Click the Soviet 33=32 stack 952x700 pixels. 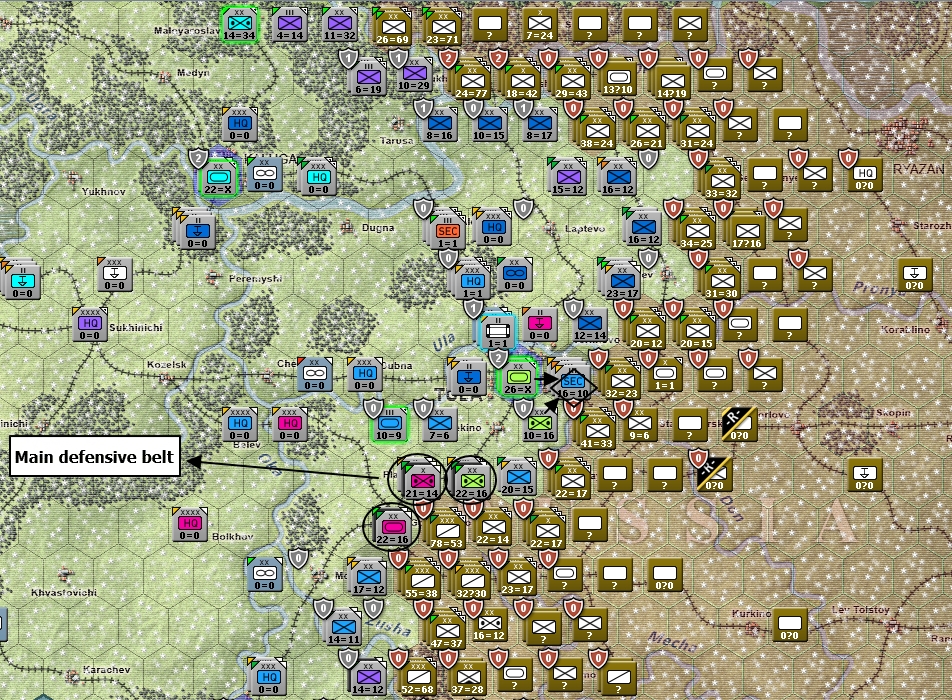[721, 182]
